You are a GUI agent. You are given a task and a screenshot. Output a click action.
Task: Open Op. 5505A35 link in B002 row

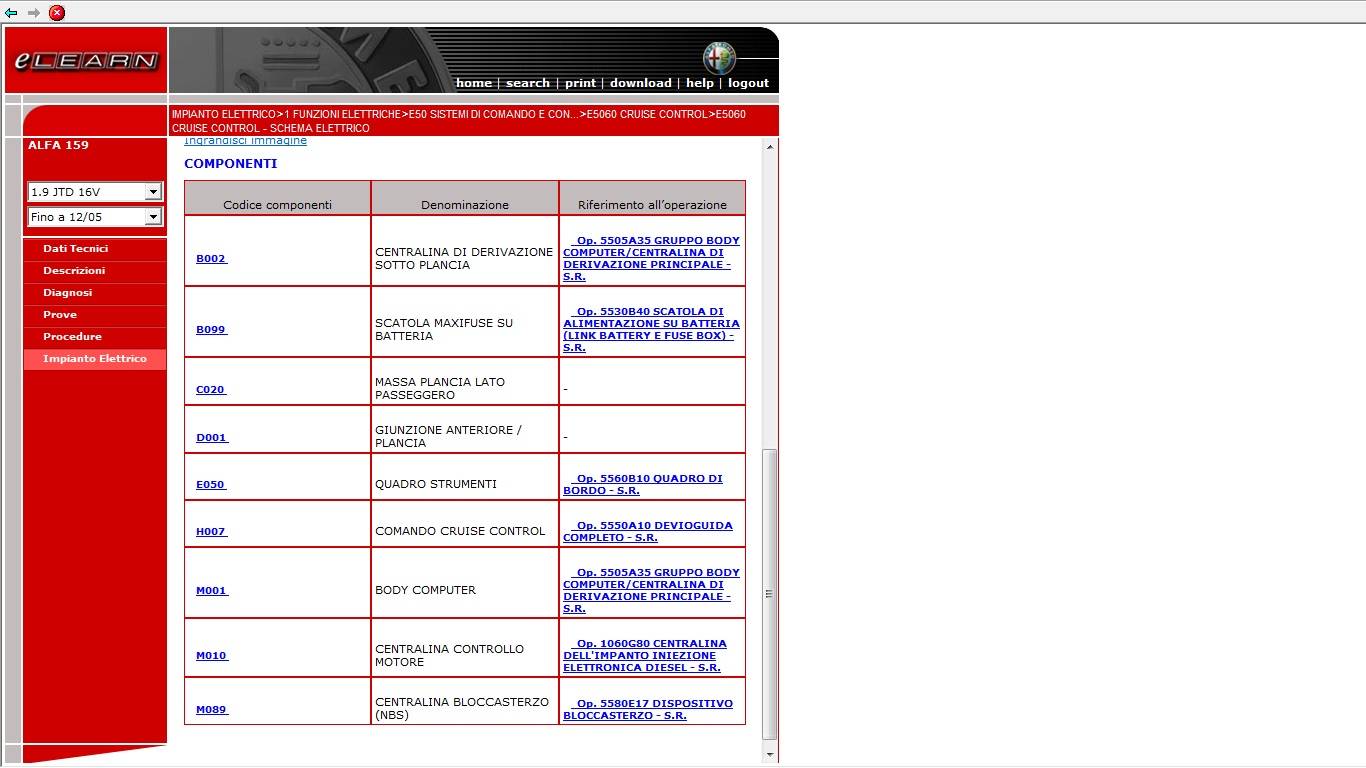click(651, 258)
